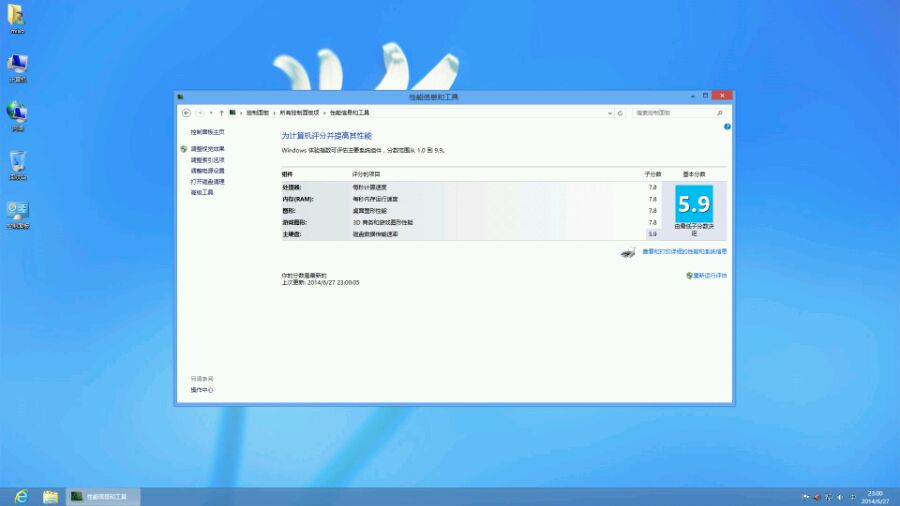Close the performance tools window
The height and width of the screenshot is (506, 900).
722,95
